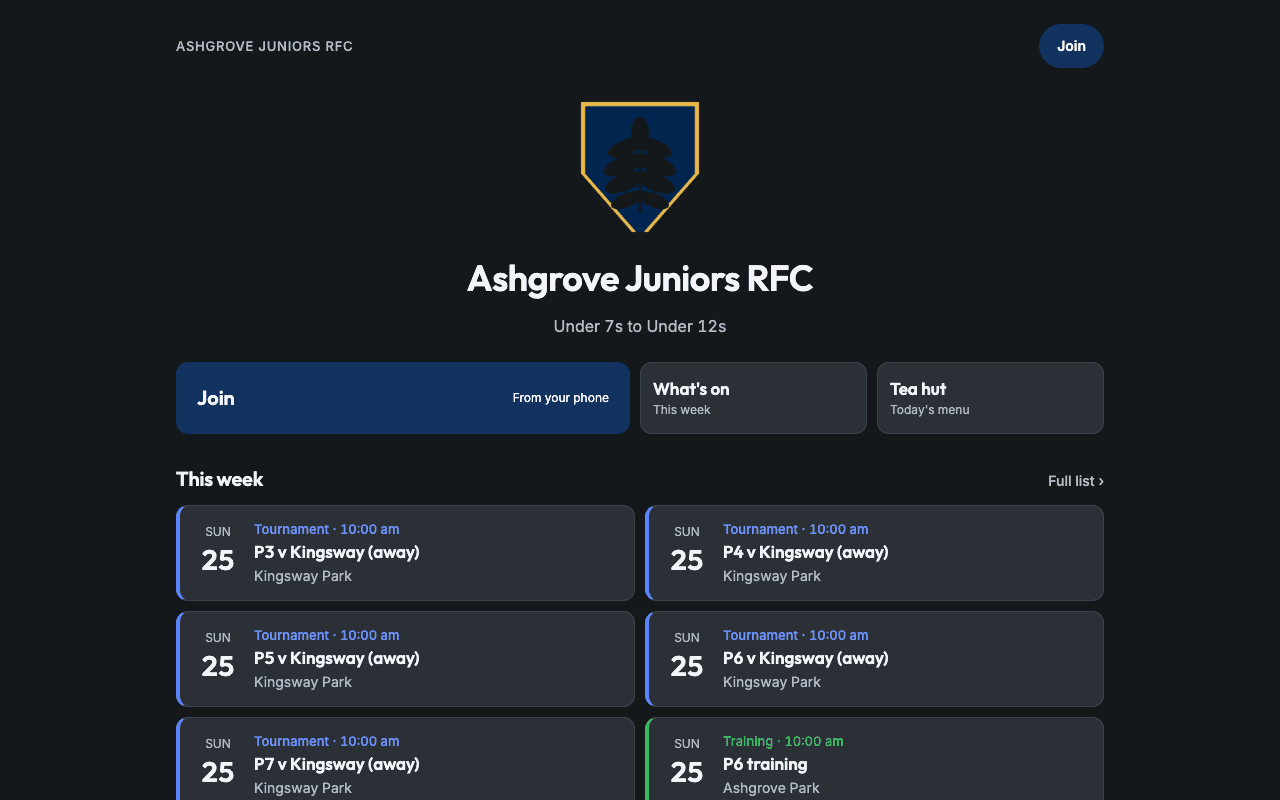Click the This week section heading
Image resolution: width=1280 pixels, height=800 pixels.
[220, 479]
